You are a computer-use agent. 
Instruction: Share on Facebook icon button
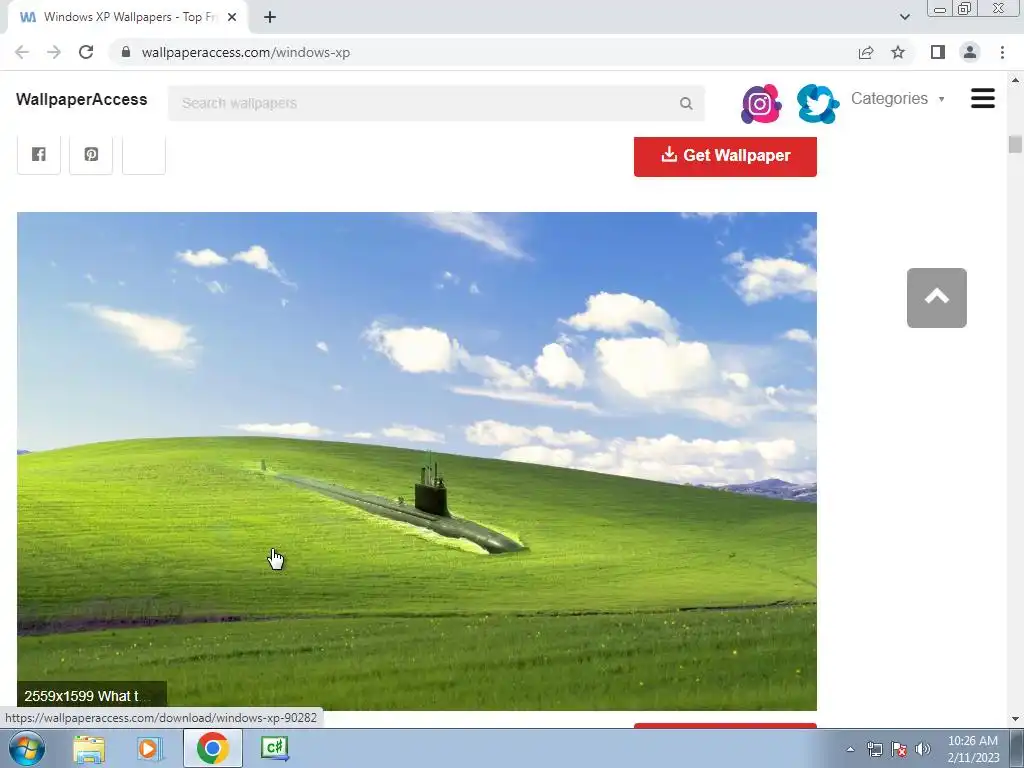39,154
